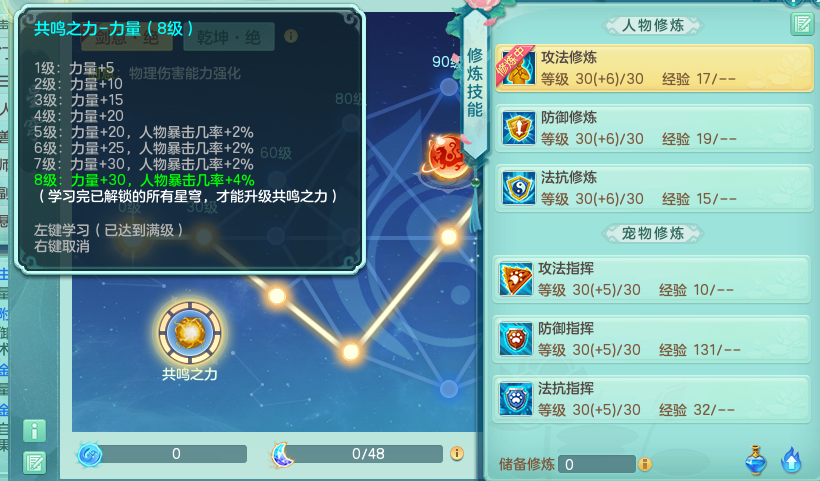Click the 法抗指挥 blue paw icon

[x=516, y=399]
